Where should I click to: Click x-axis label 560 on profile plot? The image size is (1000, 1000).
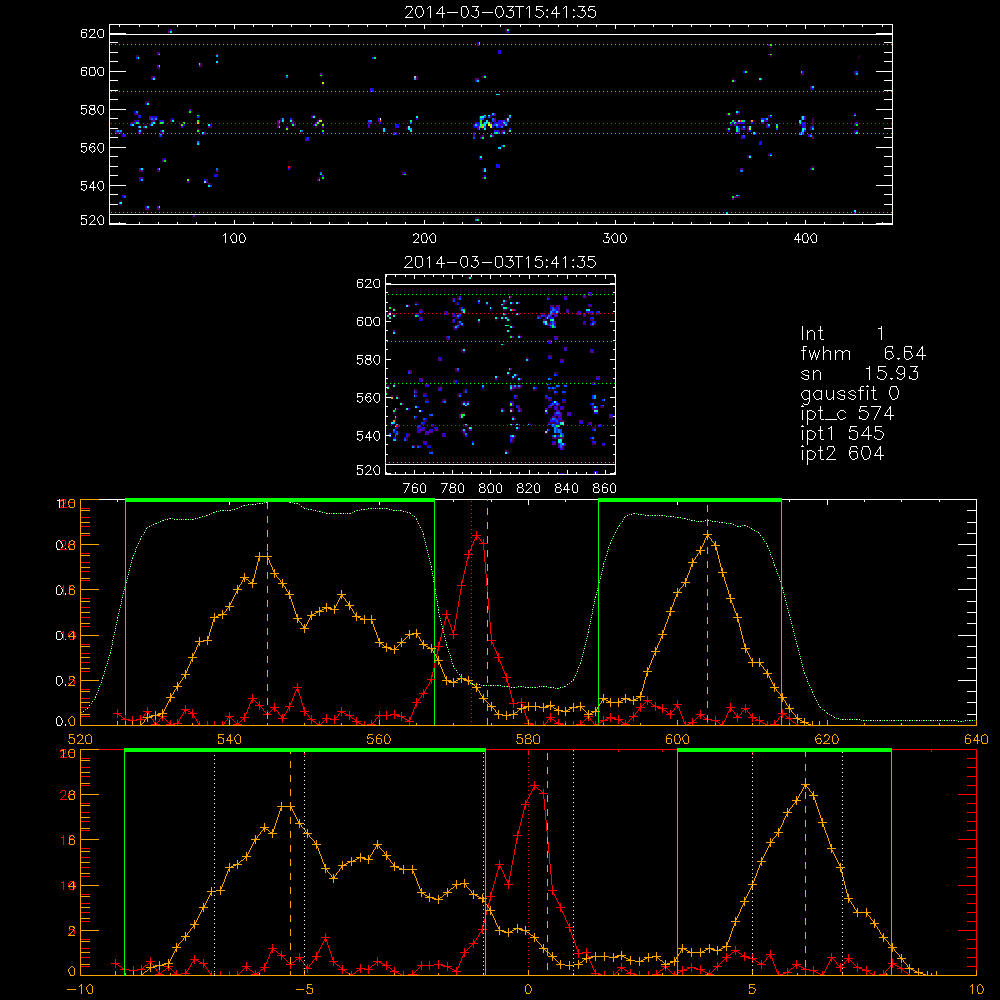pos(379,740)
